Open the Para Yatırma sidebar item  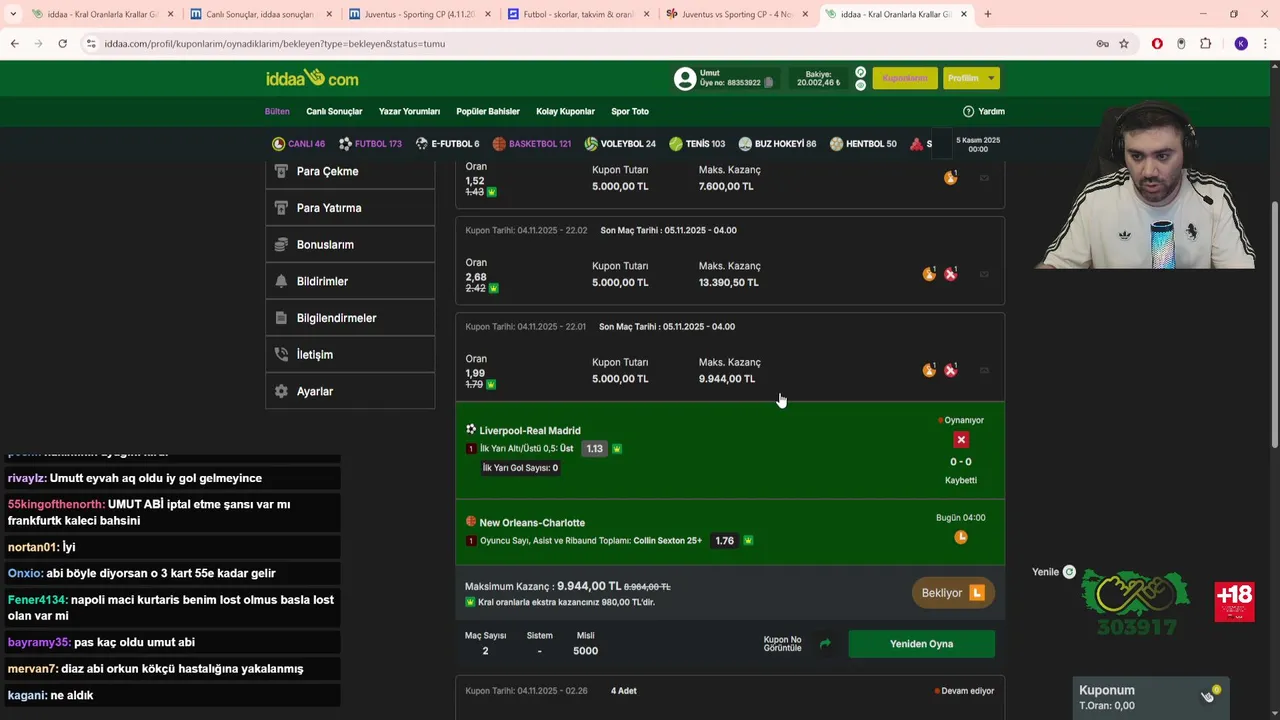pos(350,208)
